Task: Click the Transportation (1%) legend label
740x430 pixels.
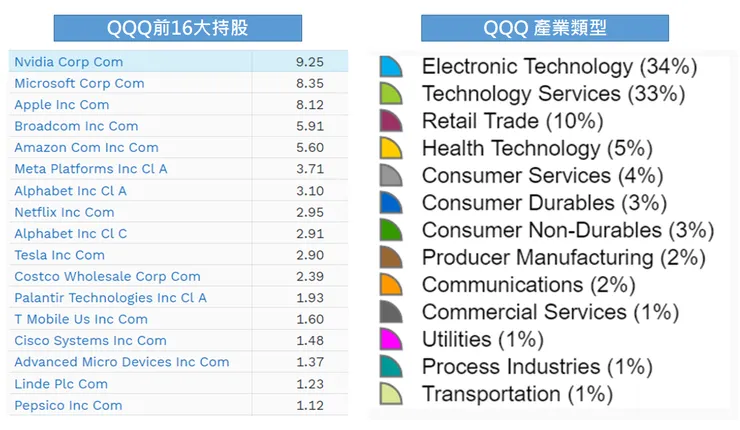Action: 517,394
